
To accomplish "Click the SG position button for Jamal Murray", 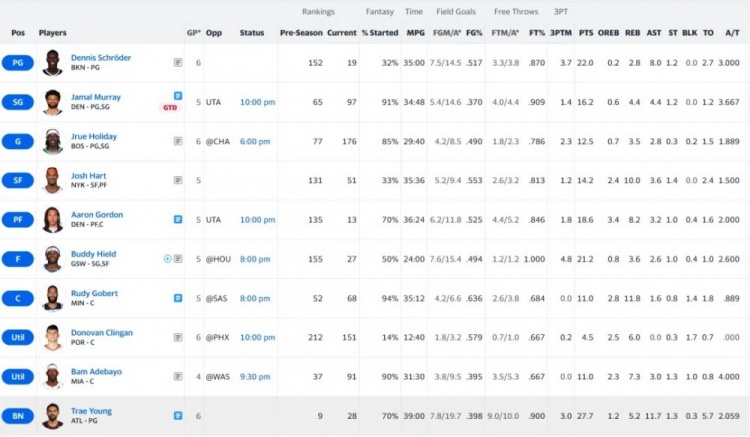I will click(x=18, y=102).
